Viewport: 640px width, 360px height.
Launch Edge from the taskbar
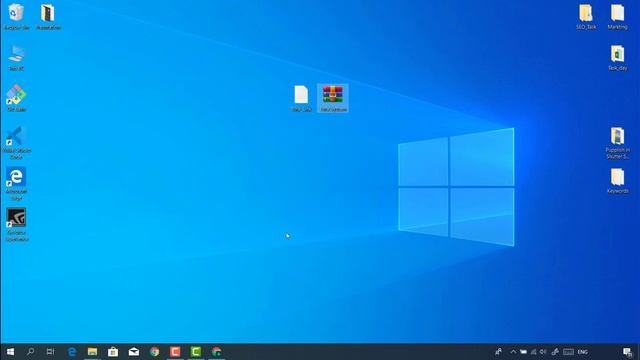(72, 352)
